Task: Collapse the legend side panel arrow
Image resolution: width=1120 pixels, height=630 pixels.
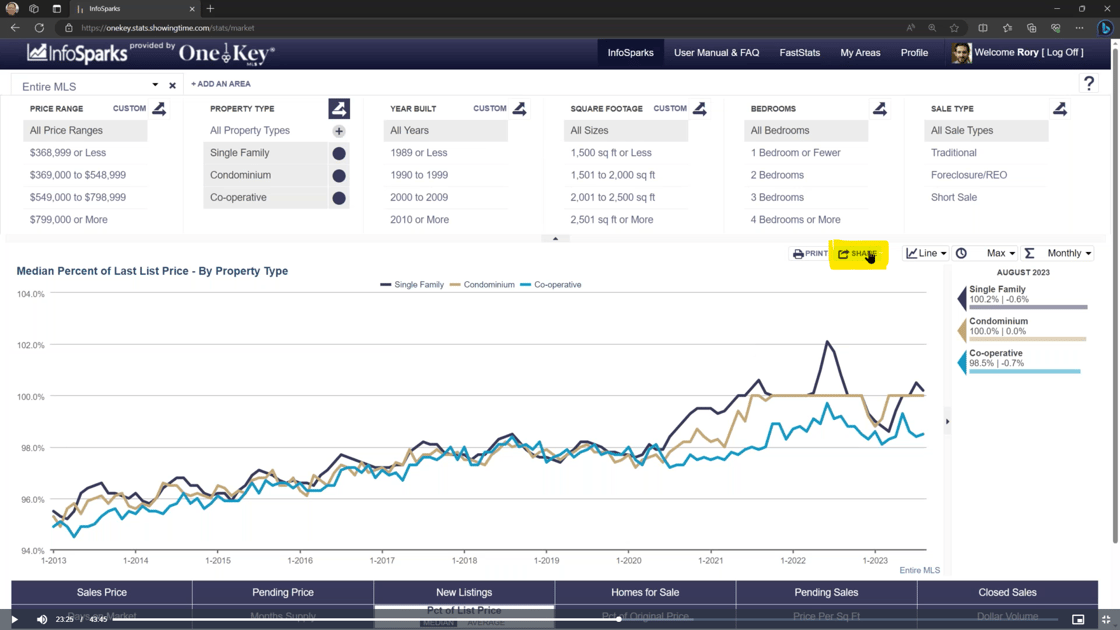Action: (x=947, y=421)
